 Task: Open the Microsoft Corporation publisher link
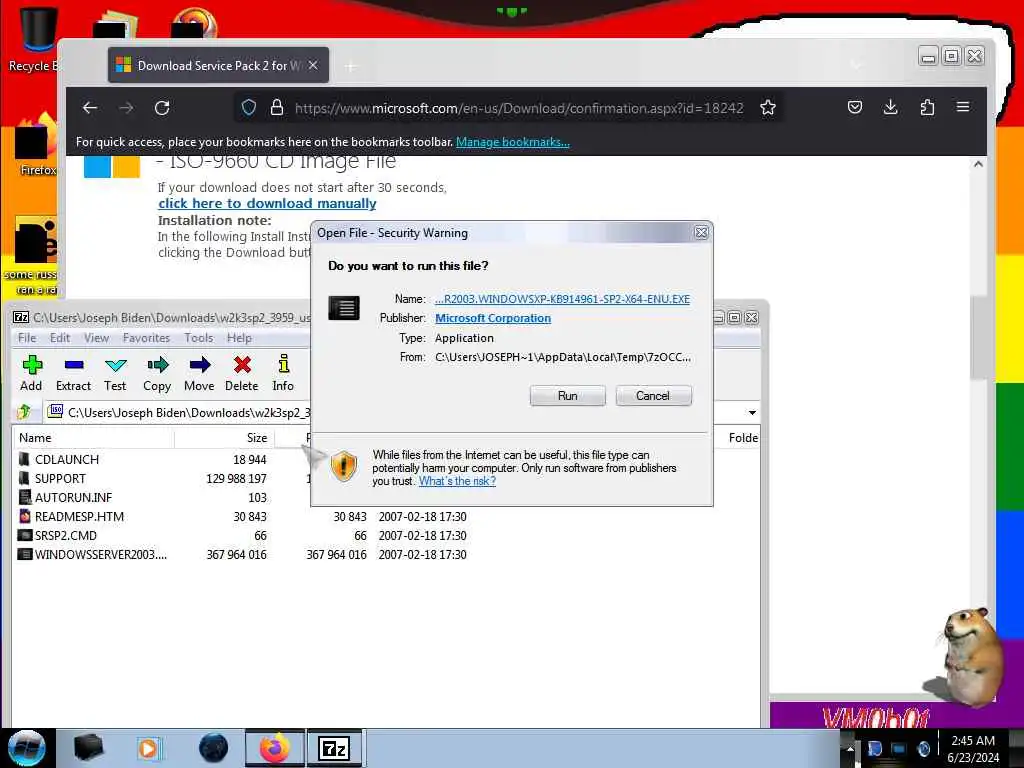493,318
